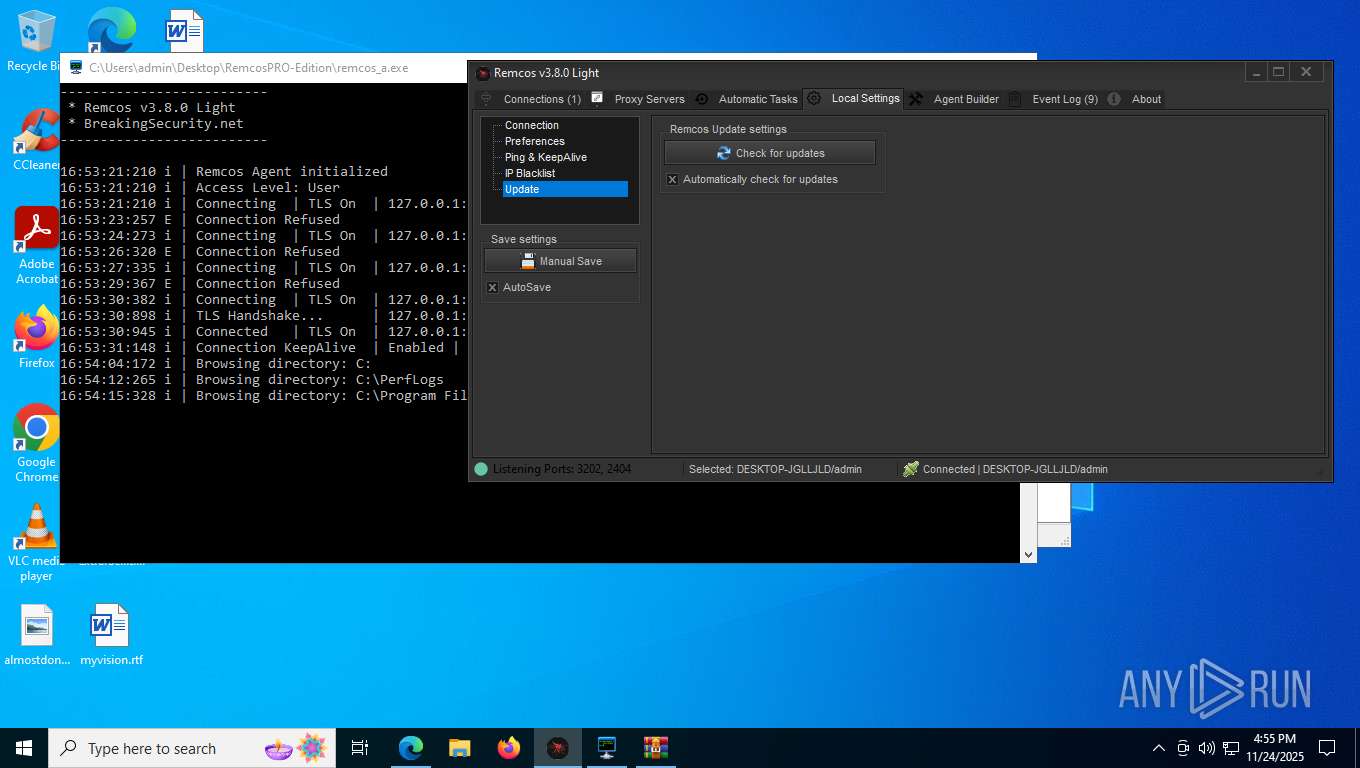The width and height of the screenshot is (1360, 768).
Task: Click the About info icon
Action: (x=1114, y=99)
